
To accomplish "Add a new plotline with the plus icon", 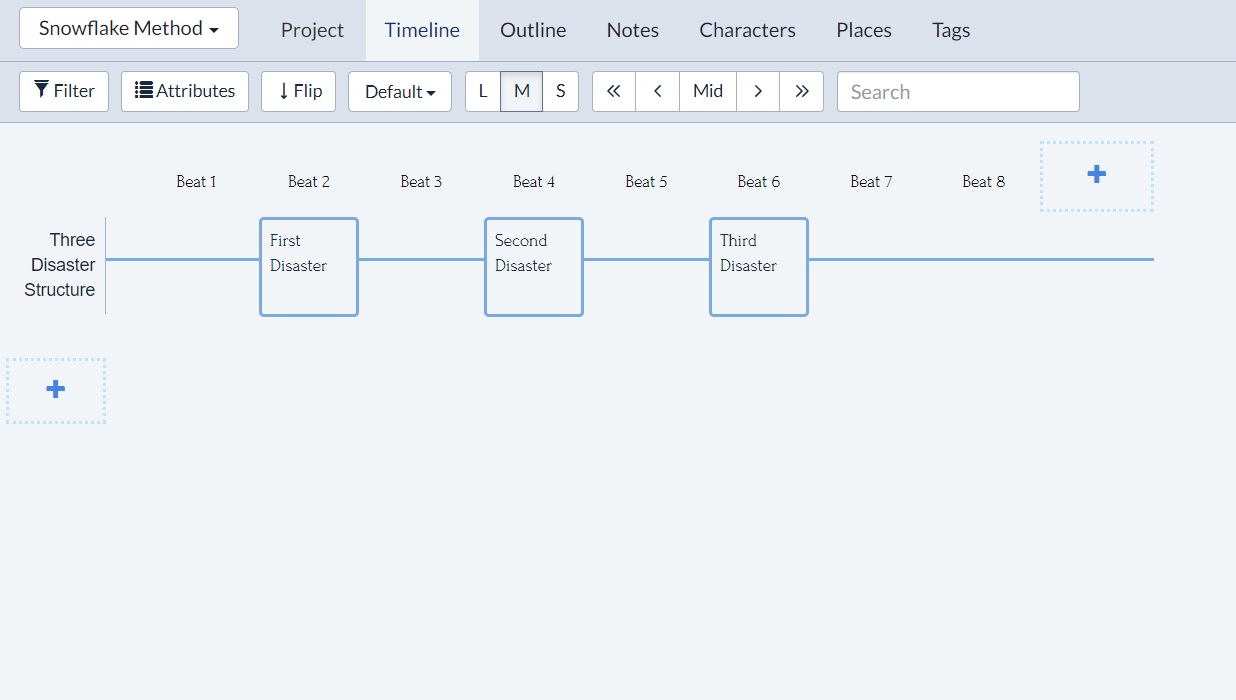I will 55,390.
